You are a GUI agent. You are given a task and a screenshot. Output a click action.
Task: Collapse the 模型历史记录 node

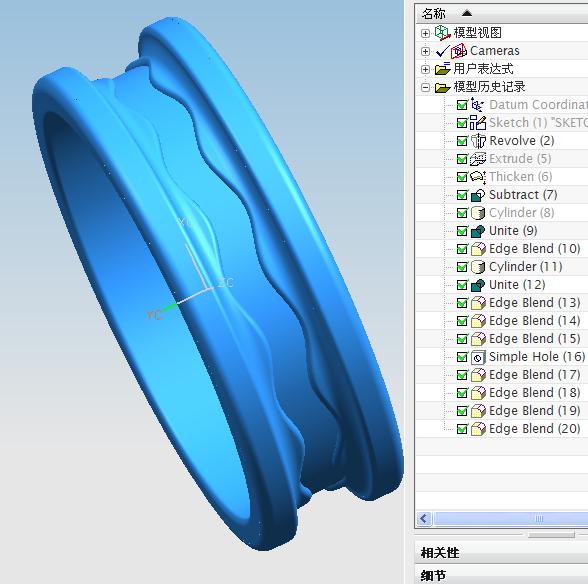click(x=425, y=87)
